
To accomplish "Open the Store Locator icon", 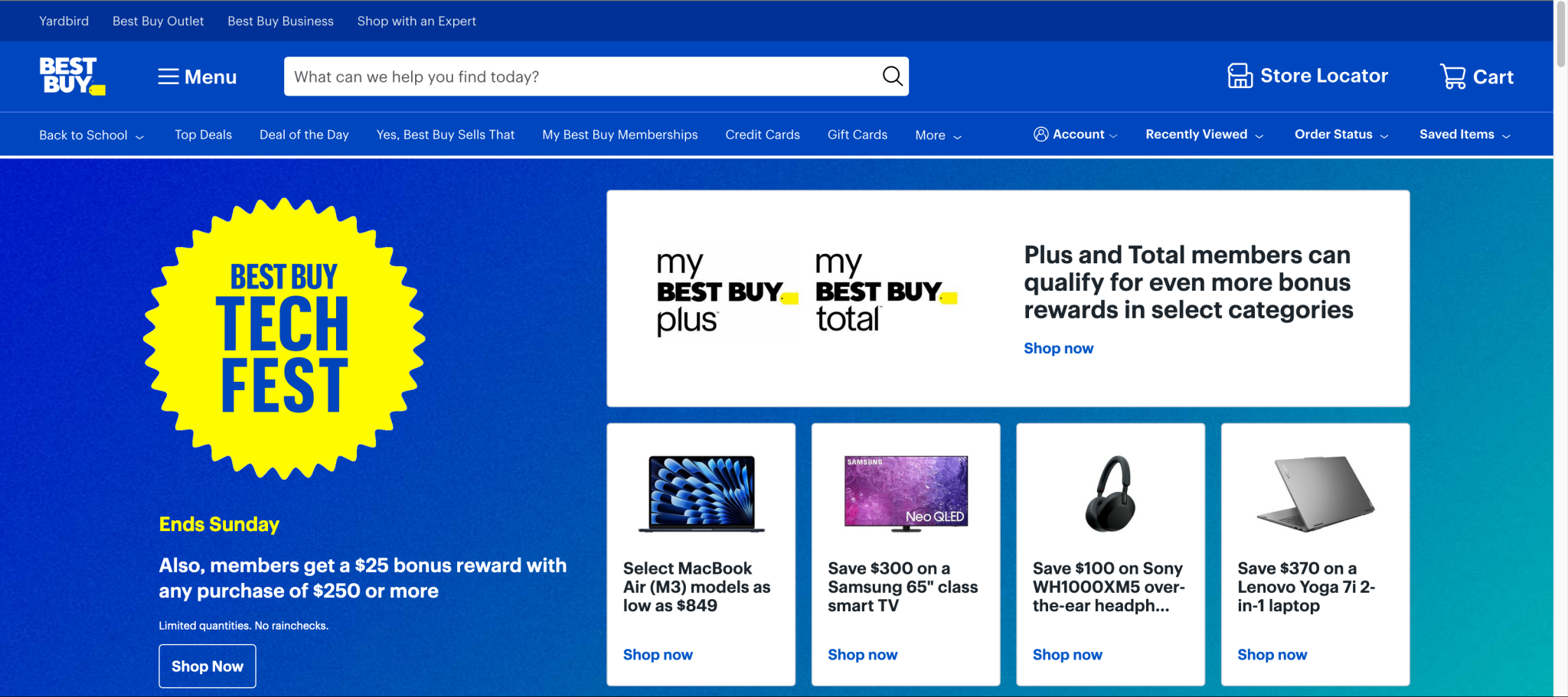I will tap(1240, 76).
